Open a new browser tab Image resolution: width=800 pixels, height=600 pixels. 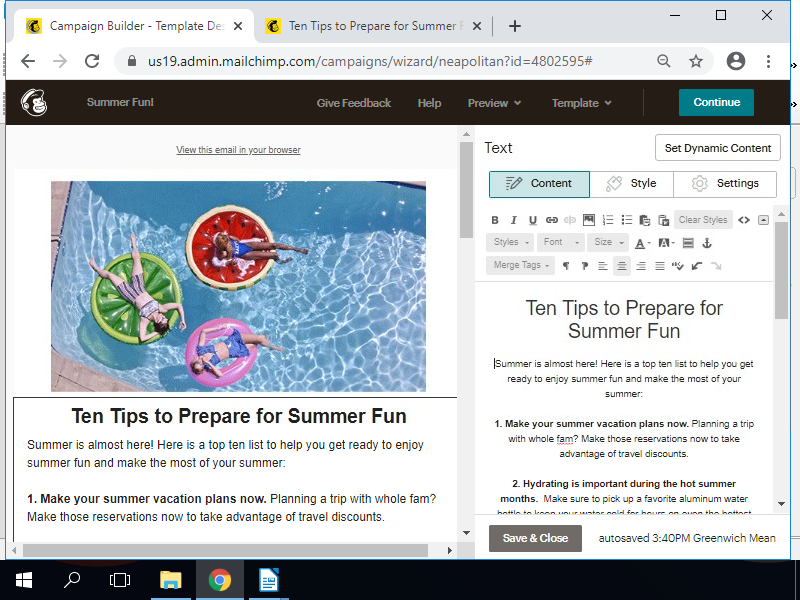(x=515, y=26)
